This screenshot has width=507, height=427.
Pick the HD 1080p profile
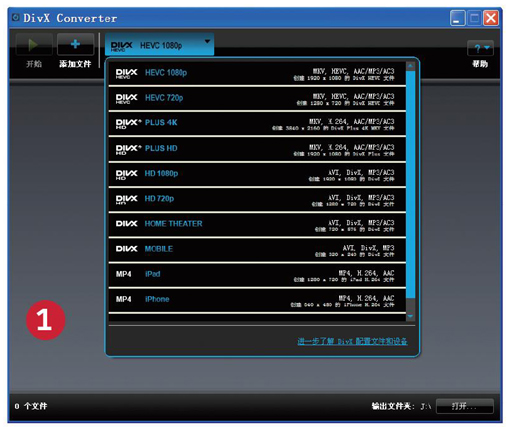coord(257,175)
